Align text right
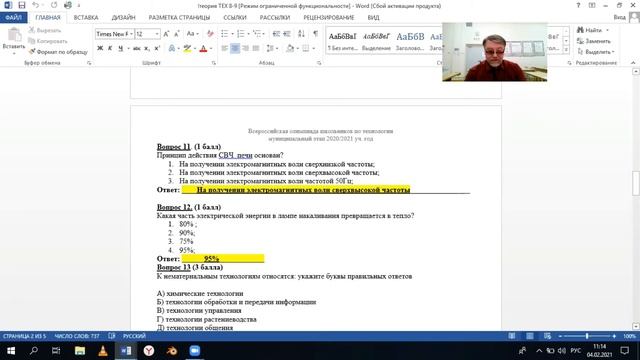This screenshot has height=360, width=640. click(245, 48)
